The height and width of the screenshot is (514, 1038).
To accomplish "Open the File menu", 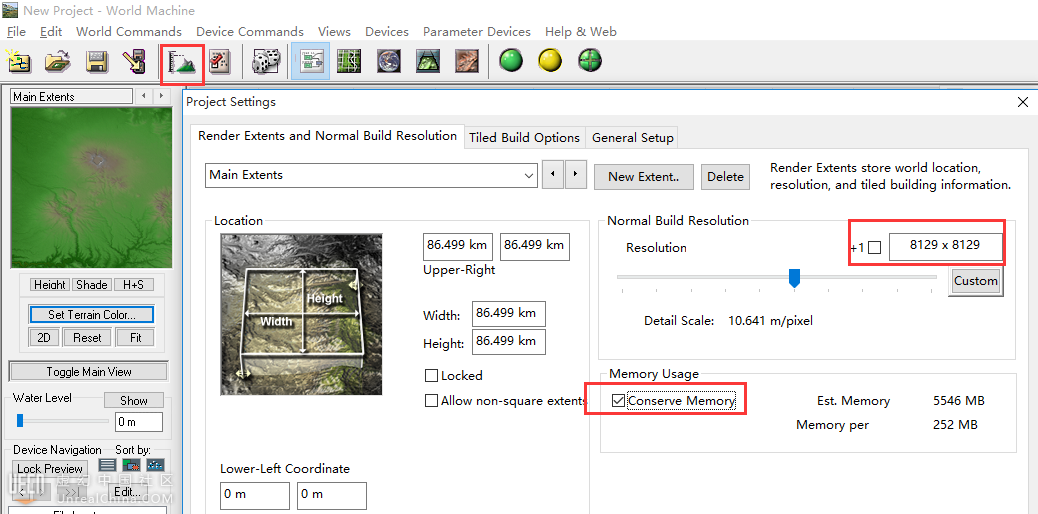I will pyautogui.click(x=16, y=31).
